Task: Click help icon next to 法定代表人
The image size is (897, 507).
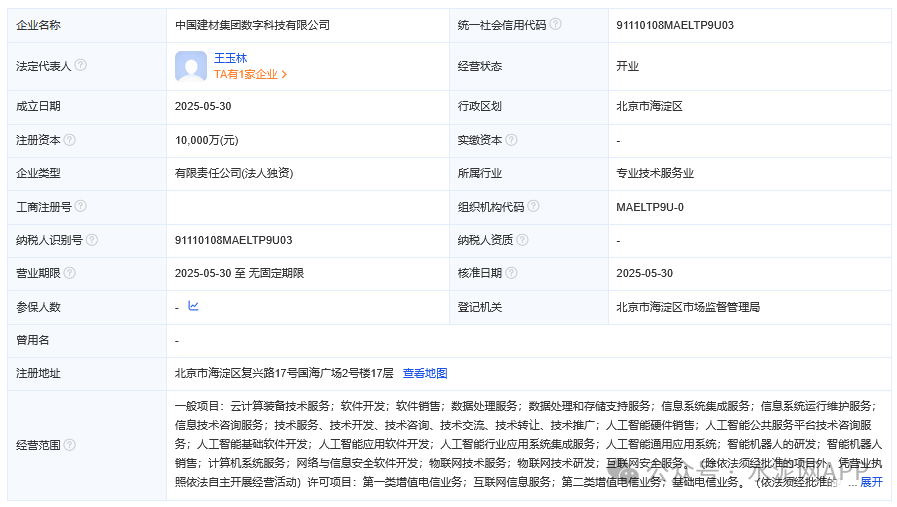Action: click(80, 65)
